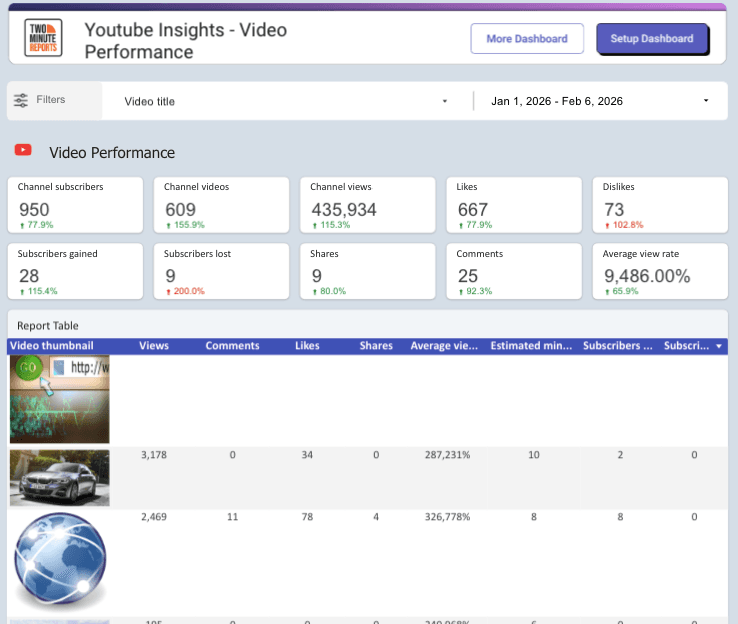Click the Filters label
Screen dimensions: 738x624
tap(51, 100)
